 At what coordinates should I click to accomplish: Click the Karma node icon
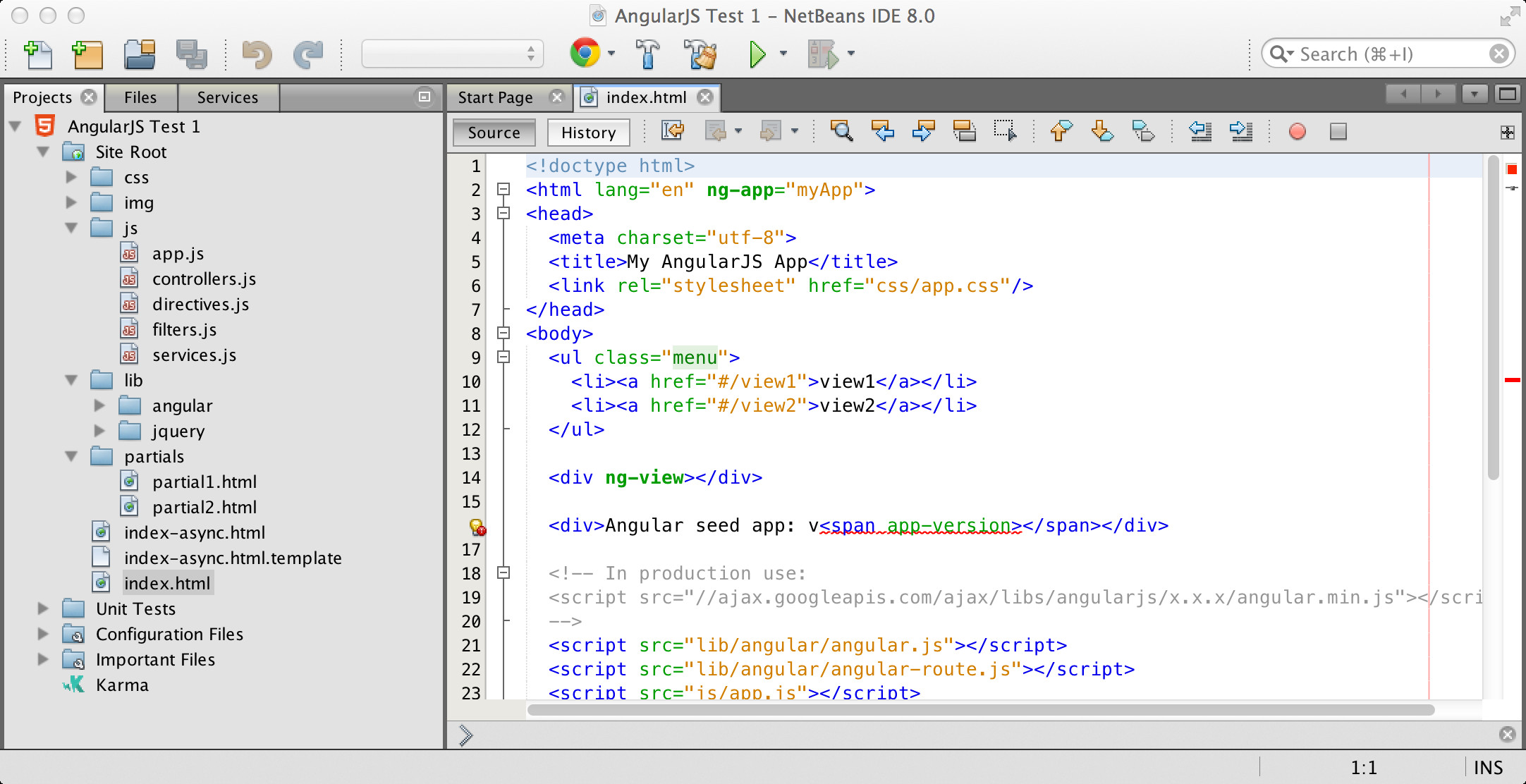click(x=73, y=685)
